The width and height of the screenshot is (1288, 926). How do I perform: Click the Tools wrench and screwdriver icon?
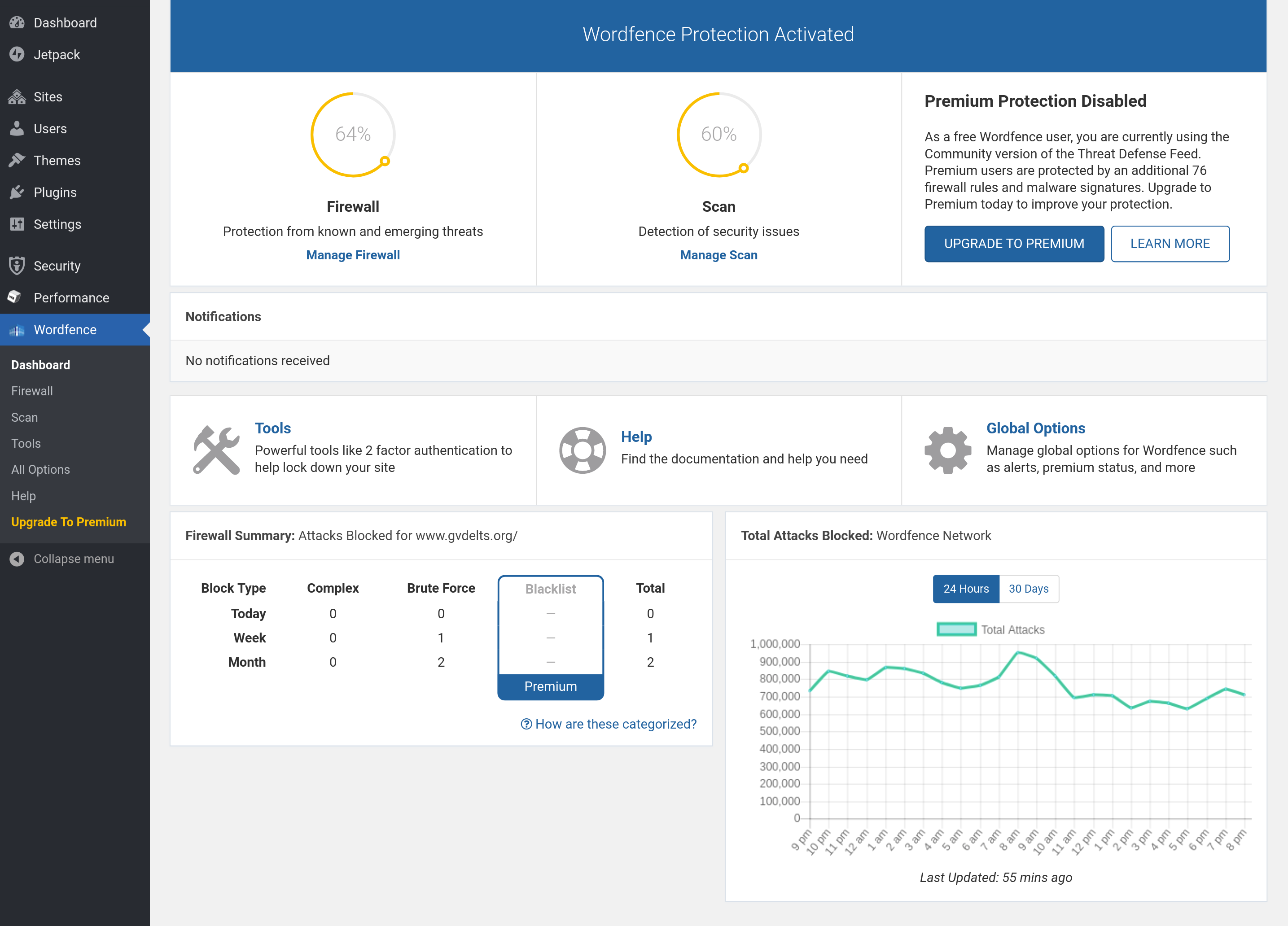pyautogui.click(x=216, y=450)
